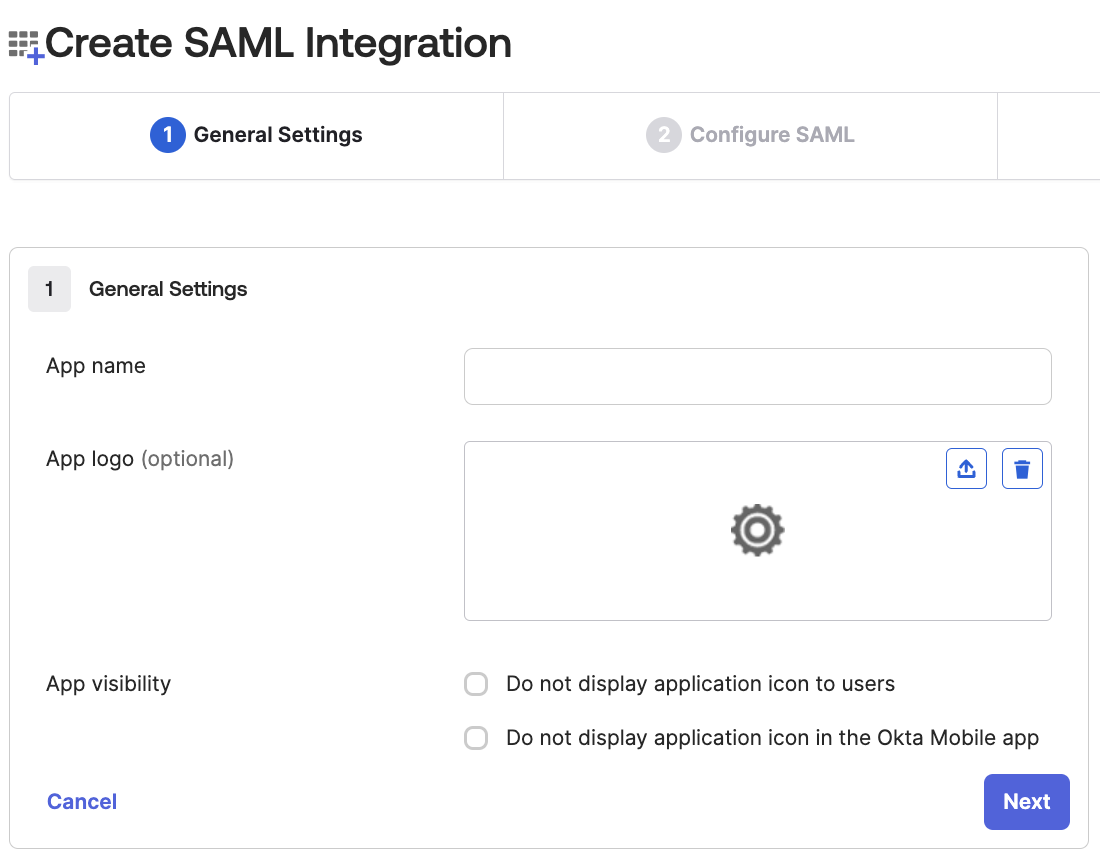Cancel the SAML integration creation
The height and width of the screenshot is (860, 1100).
[81, 801]
